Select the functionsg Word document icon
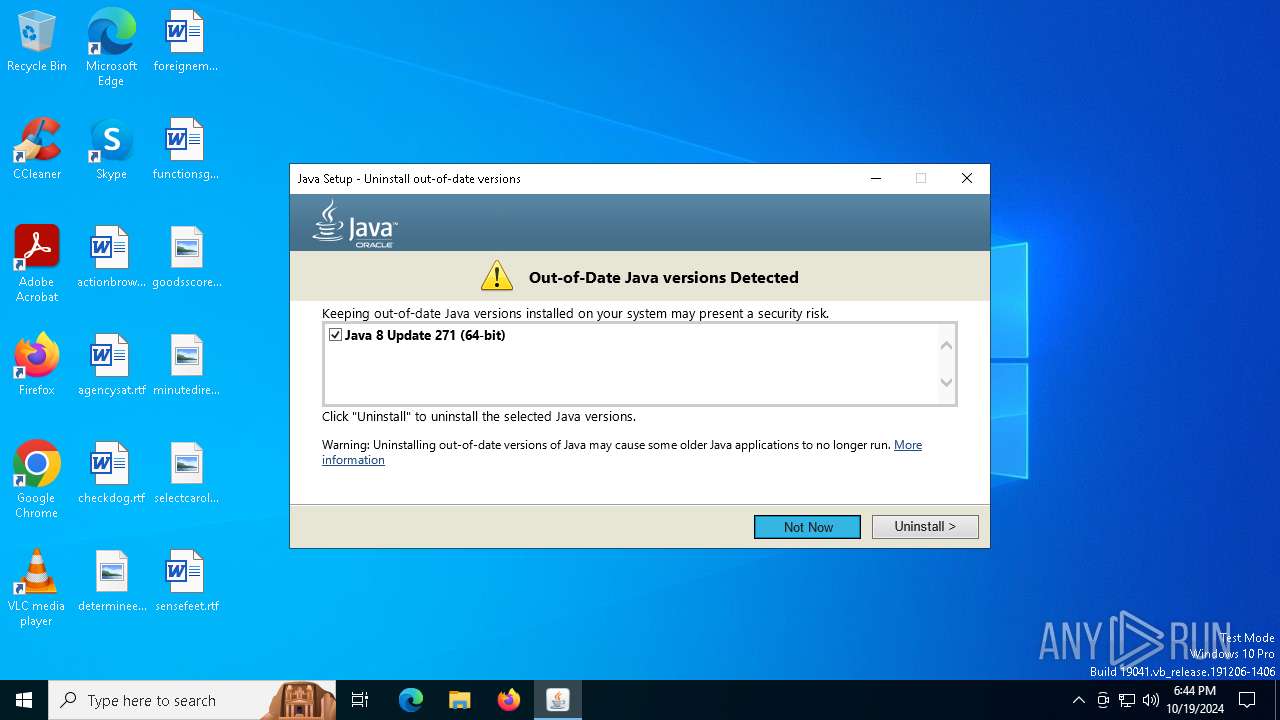Screen dimensions: 1280x720 tap(185, 150)
